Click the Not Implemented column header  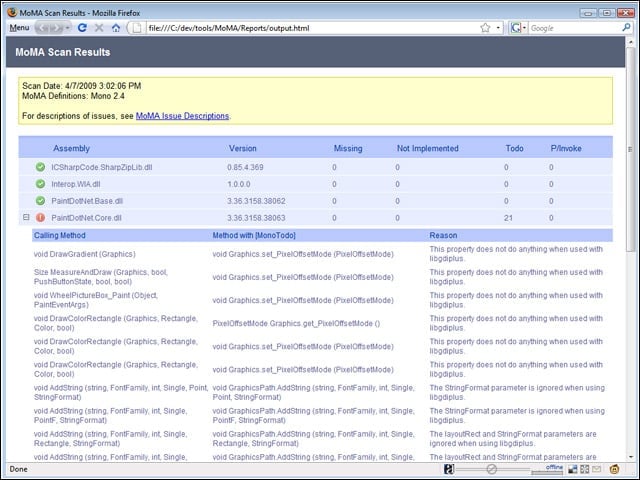[x=428, y=148]
